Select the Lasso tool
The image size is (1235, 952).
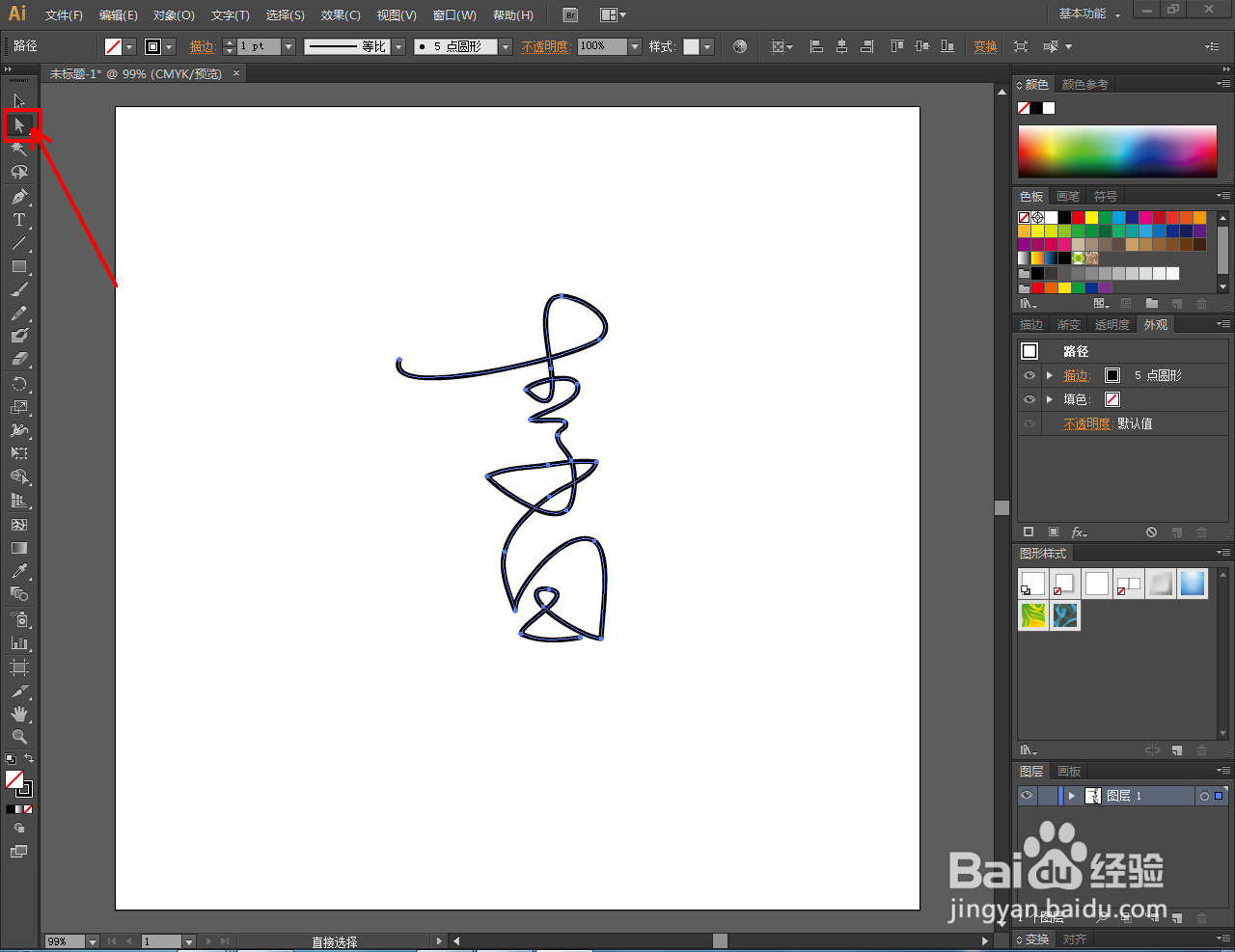pos(19,173)
